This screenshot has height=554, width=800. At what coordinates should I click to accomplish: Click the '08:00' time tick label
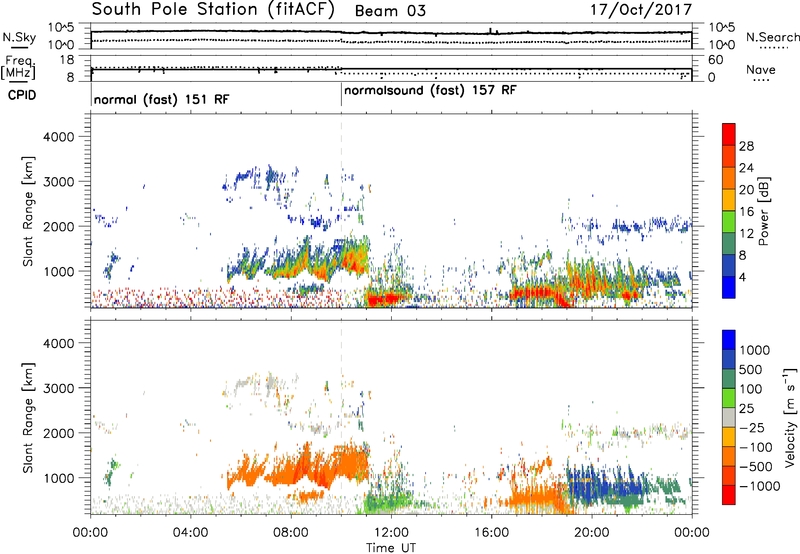click(x=291, y=533)
